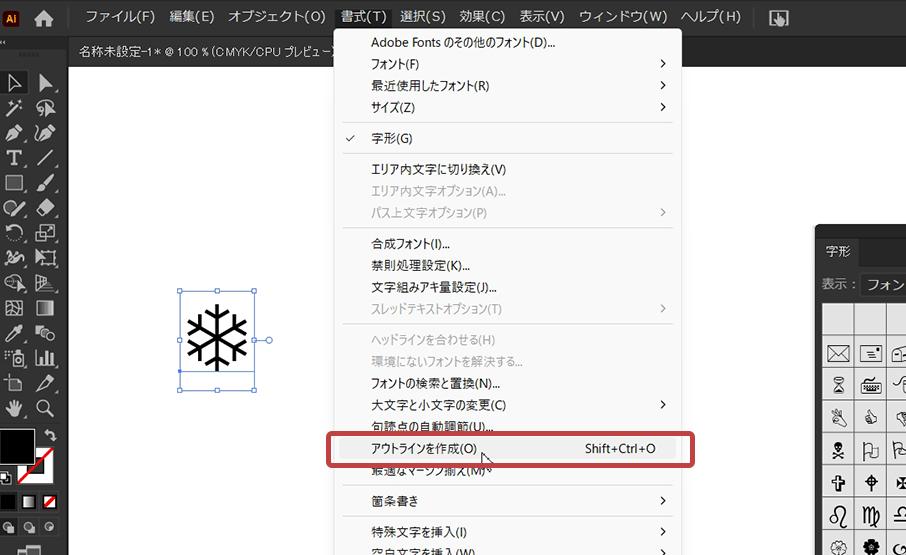Select the Curvature tool
The width and height of the screenshot is (906, 555).
[45, 133]
